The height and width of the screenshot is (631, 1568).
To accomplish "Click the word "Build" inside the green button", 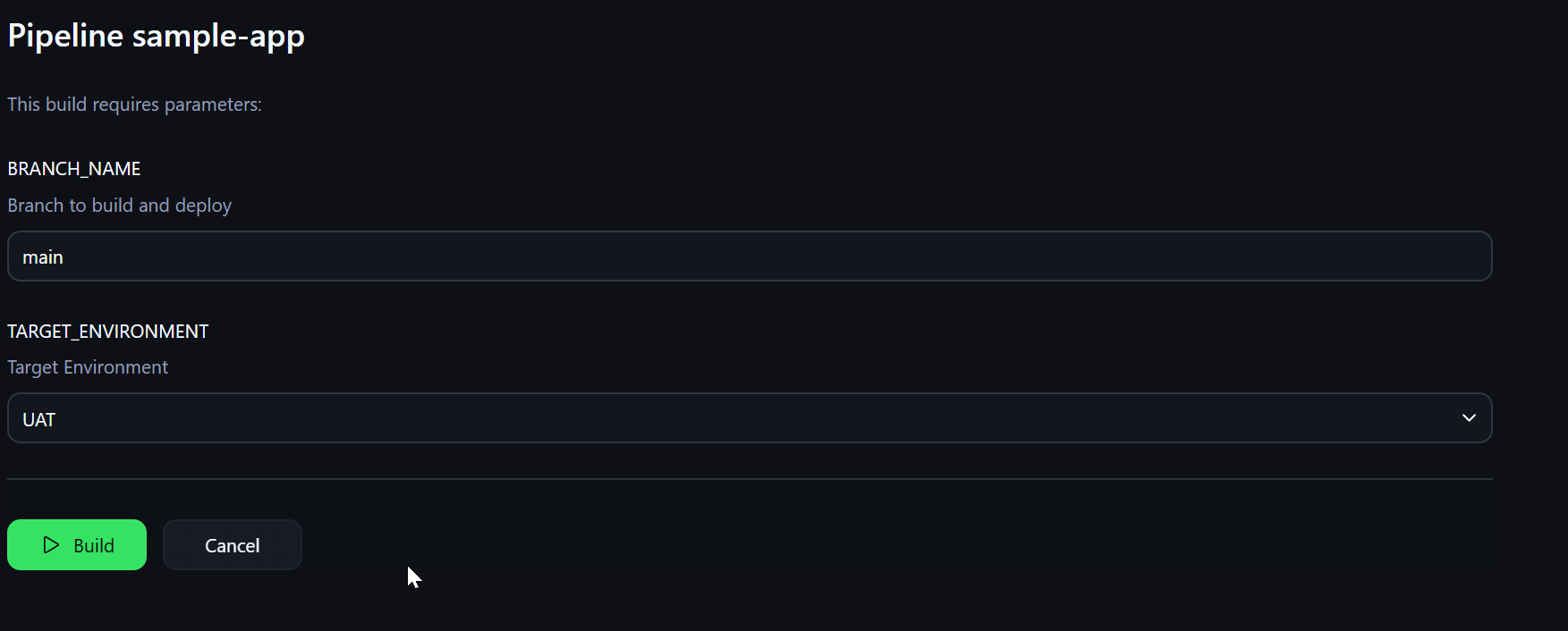I will tap(94, 545).
